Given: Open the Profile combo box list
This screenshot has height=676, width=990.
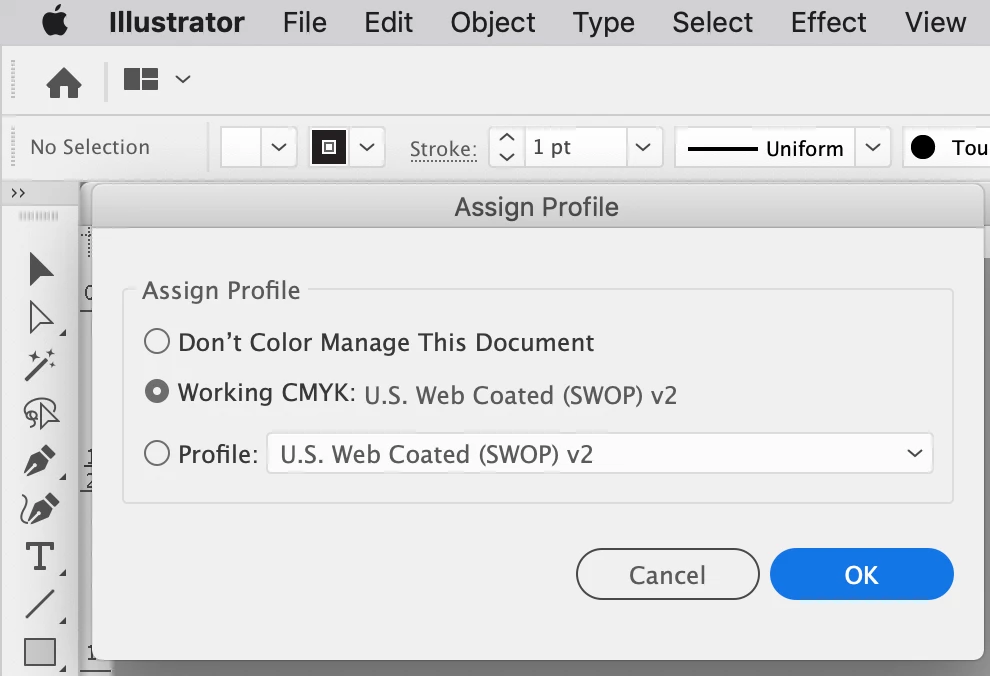Looking at the screenshot, I should click(x=599, y=453).
